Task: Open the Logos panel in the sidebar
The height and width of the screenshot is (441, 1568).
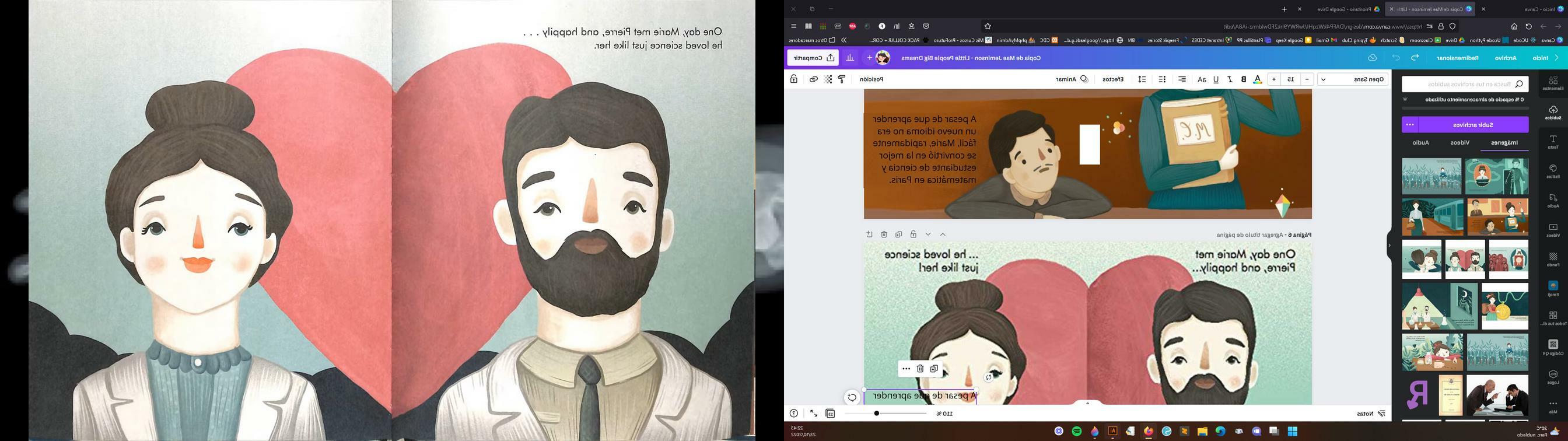Action: point(1553,377)
